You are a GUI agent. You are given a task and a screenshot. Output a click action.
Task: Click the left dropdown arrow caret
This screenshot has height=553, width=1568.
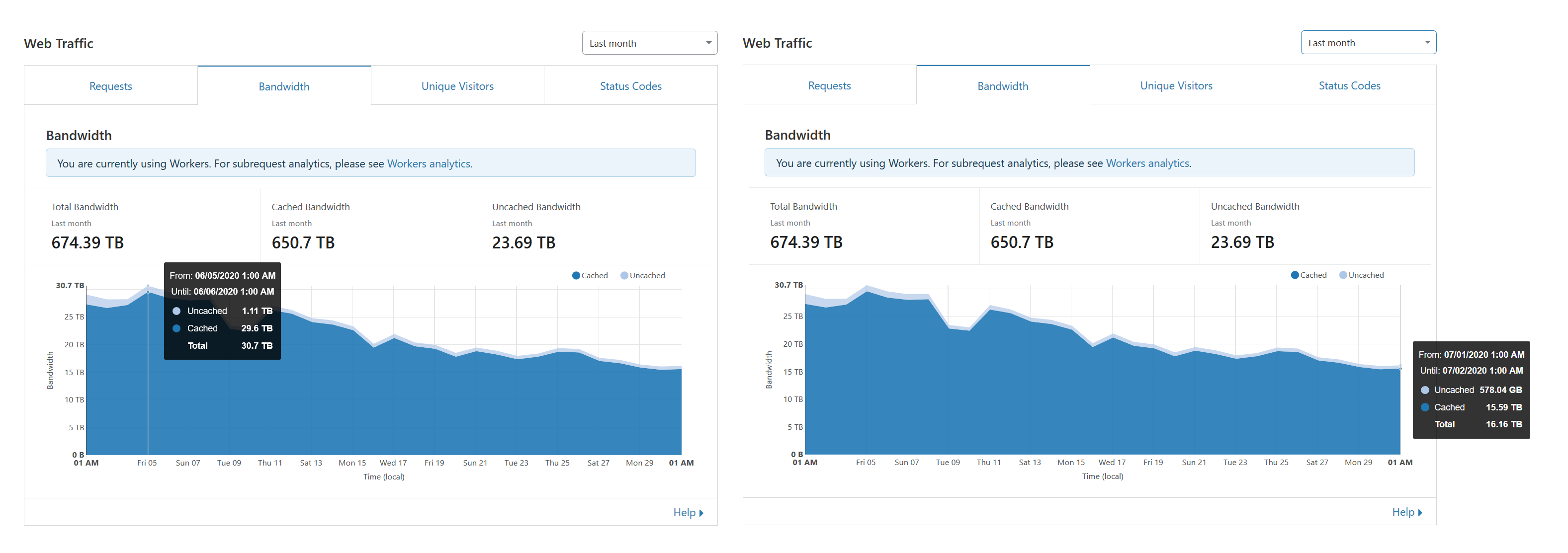click(x=708, y=43)
